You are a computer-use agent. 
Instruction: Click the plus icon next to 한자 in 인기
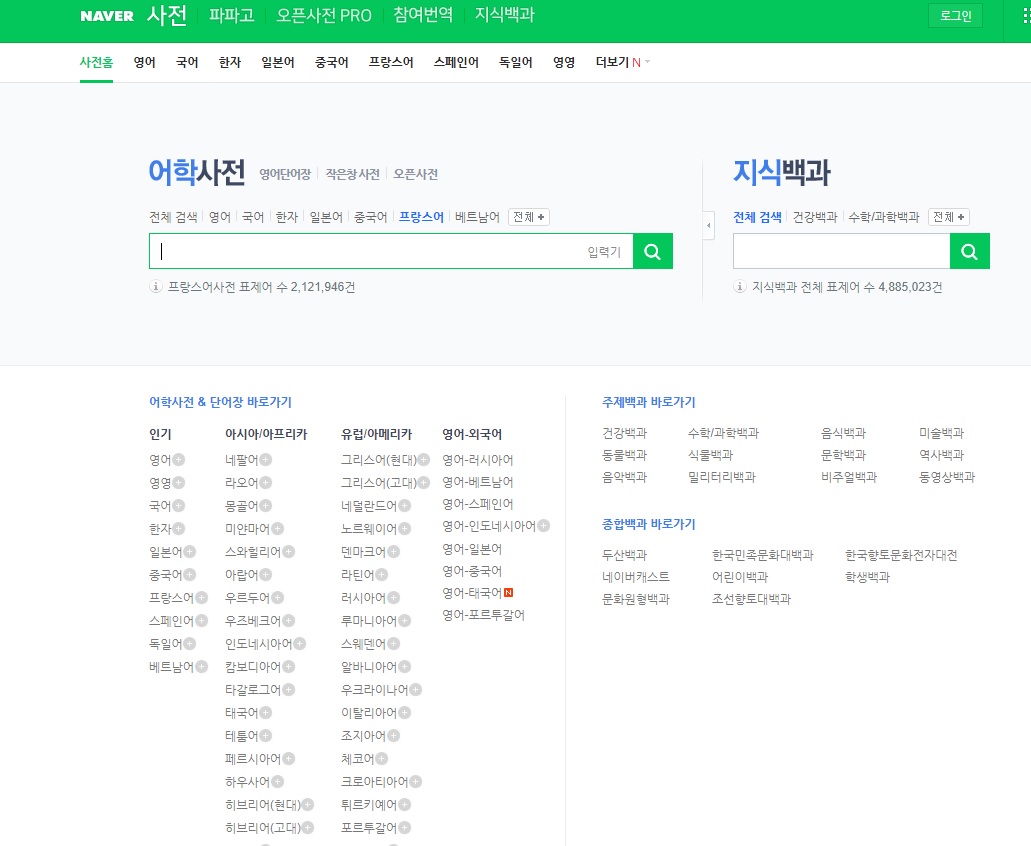tap(179, 529)
